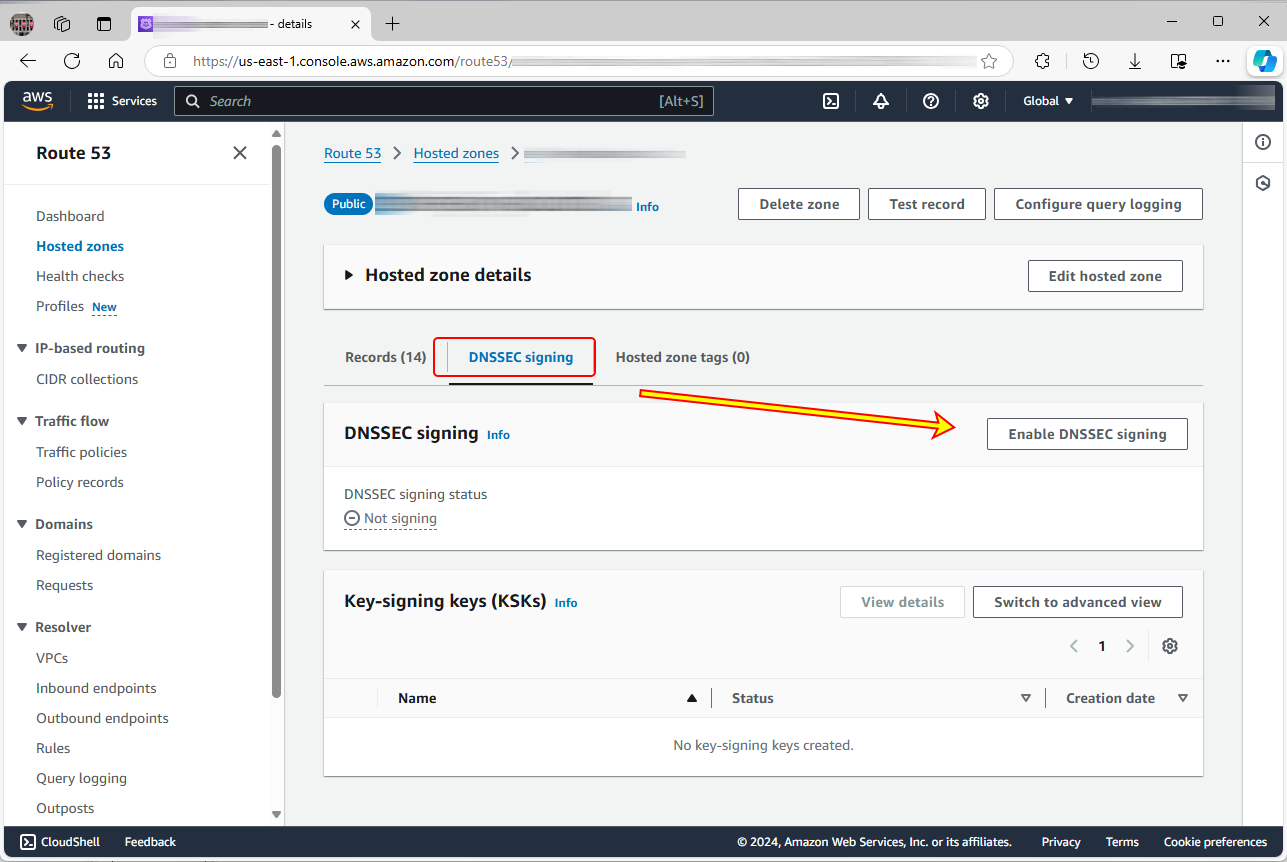Open the Global region selector
This screenshot has height=862, width=1287.
(1046, 100)
